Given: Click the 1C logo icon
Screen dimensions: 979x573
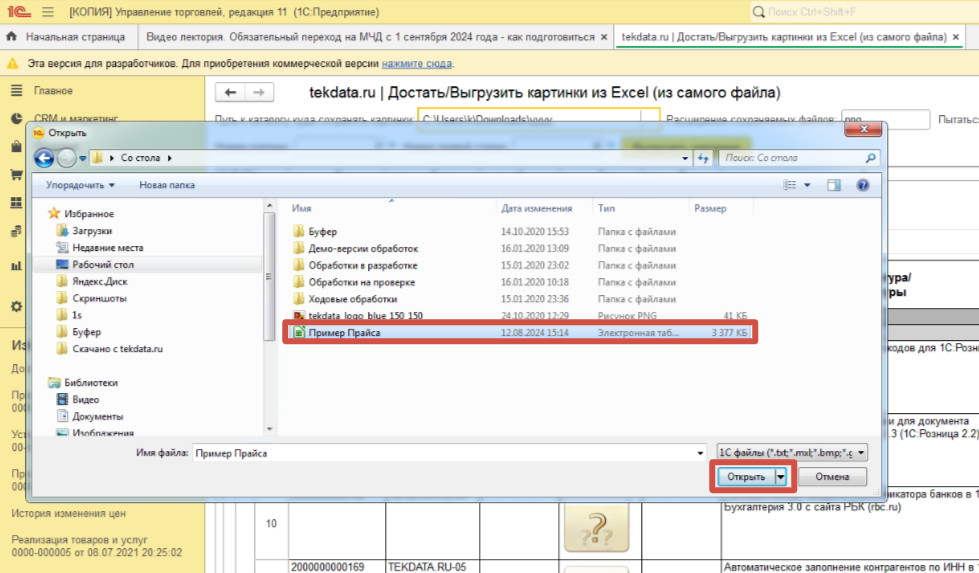Looking at the screenshot, I should (19, 12).
